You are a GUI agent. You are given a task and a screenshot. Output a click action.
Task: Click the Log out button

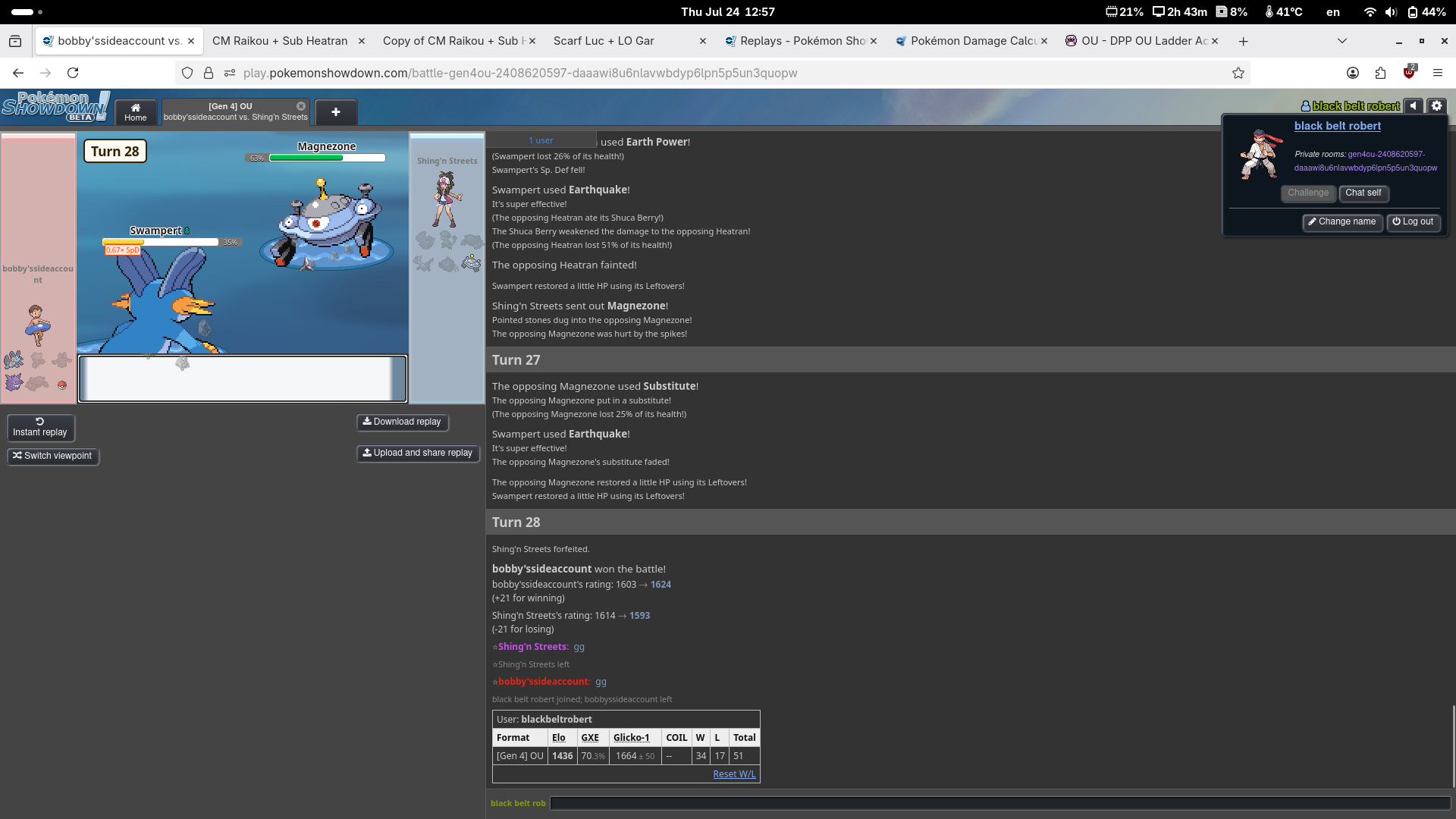[1413, 221]
